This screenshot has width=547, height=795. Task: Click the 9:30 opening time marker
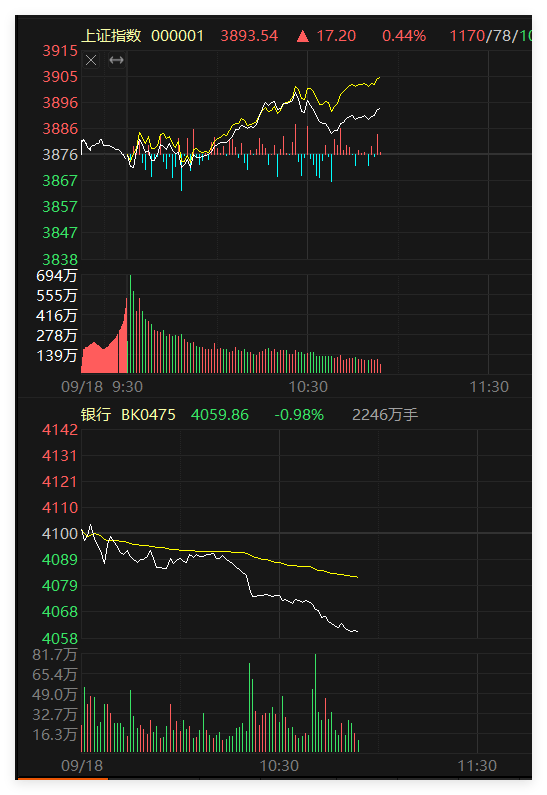[x=127, y=387]
